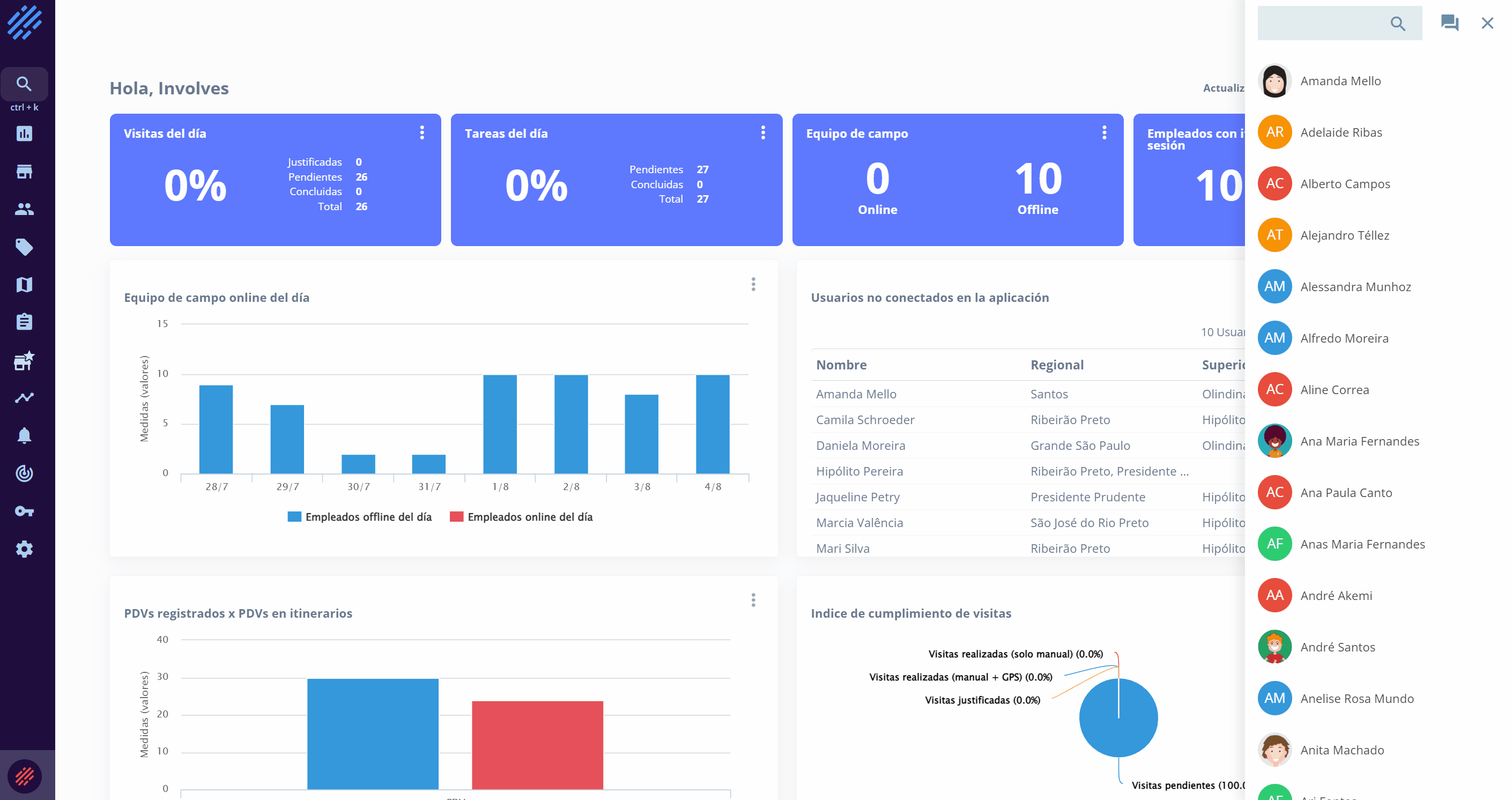
Task: Open the store icon in sidebar
Action: coord(24,172)
